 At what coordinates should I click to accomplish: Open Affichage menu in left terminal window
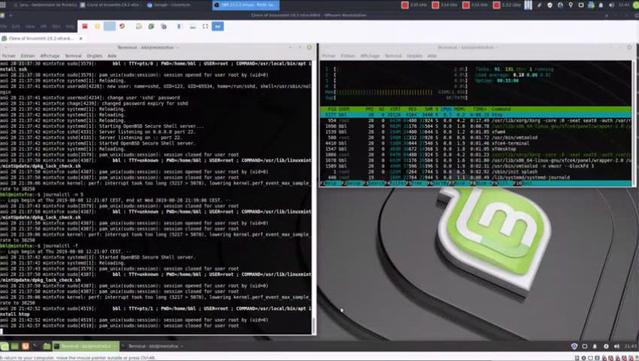50,56
